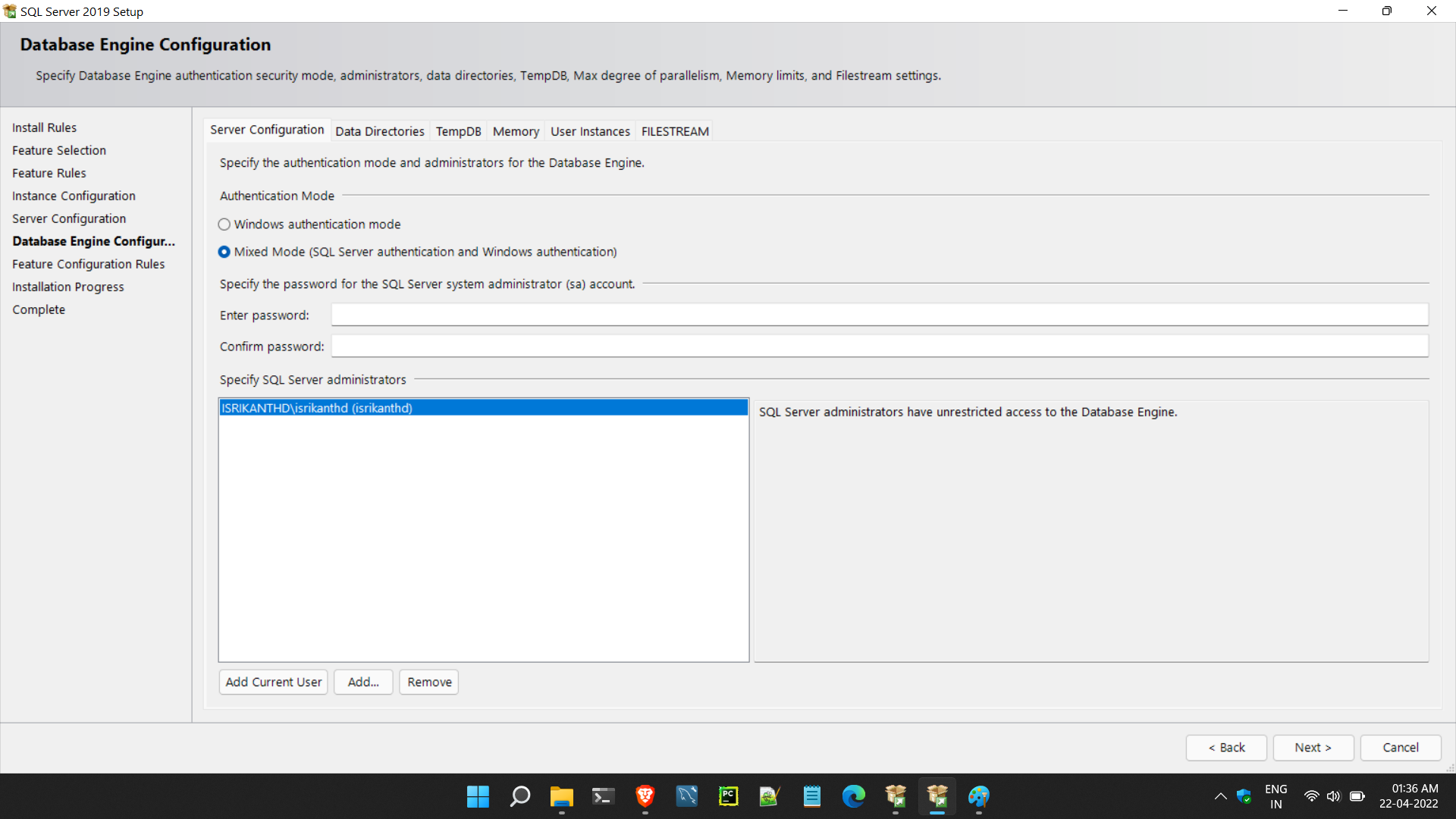Open the TempDB tab
This screenshot has height=819, width=1456.
[458, 131]
